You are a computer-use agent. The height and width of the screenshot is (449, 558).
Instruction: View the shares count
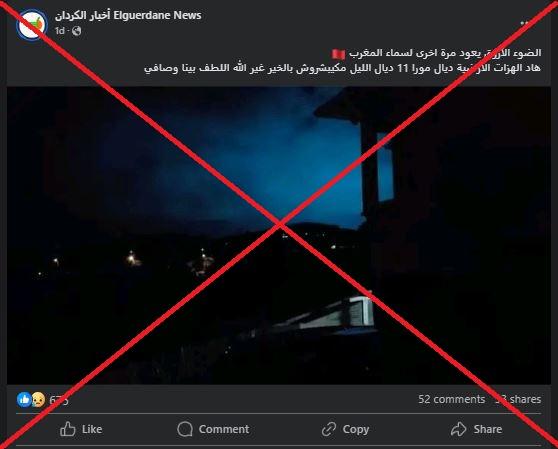pos(518,399)
